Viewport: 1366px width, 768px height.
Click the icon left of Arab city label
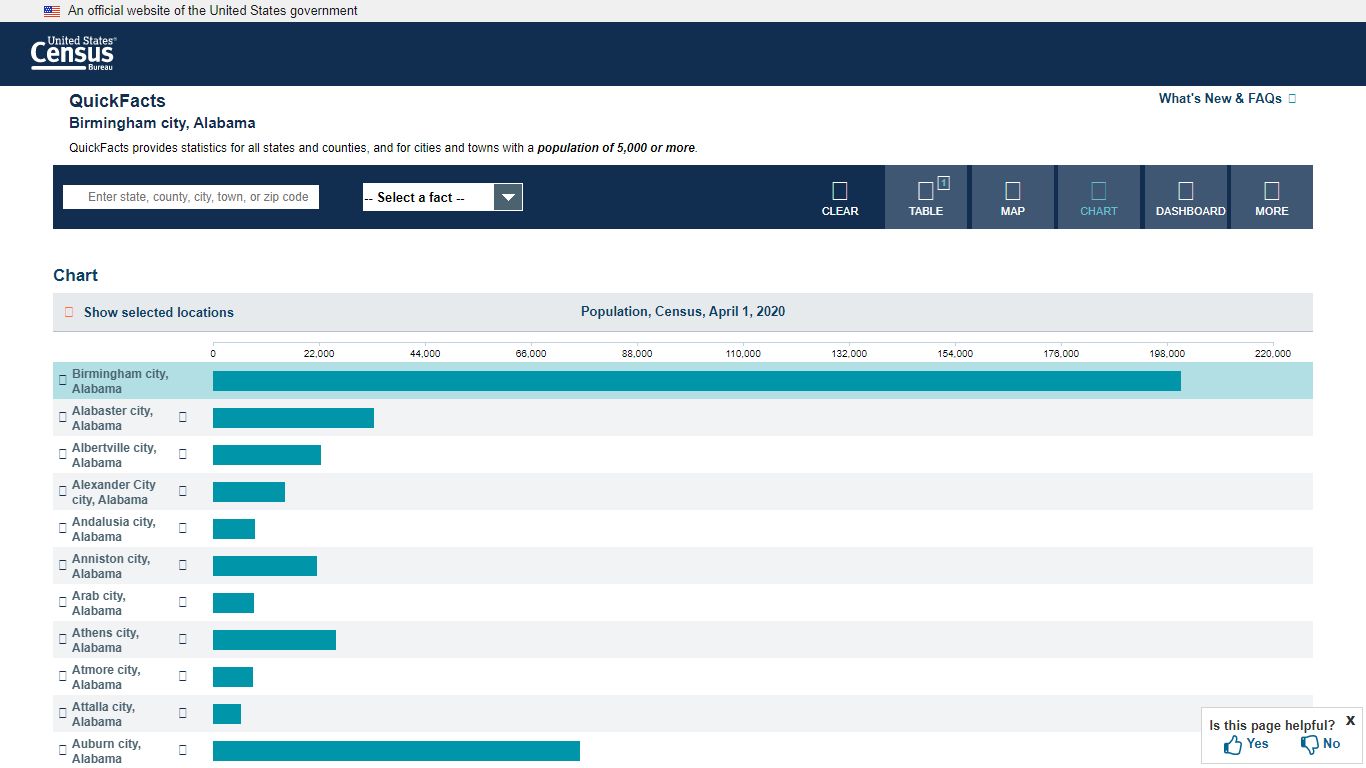pos(63,602)
